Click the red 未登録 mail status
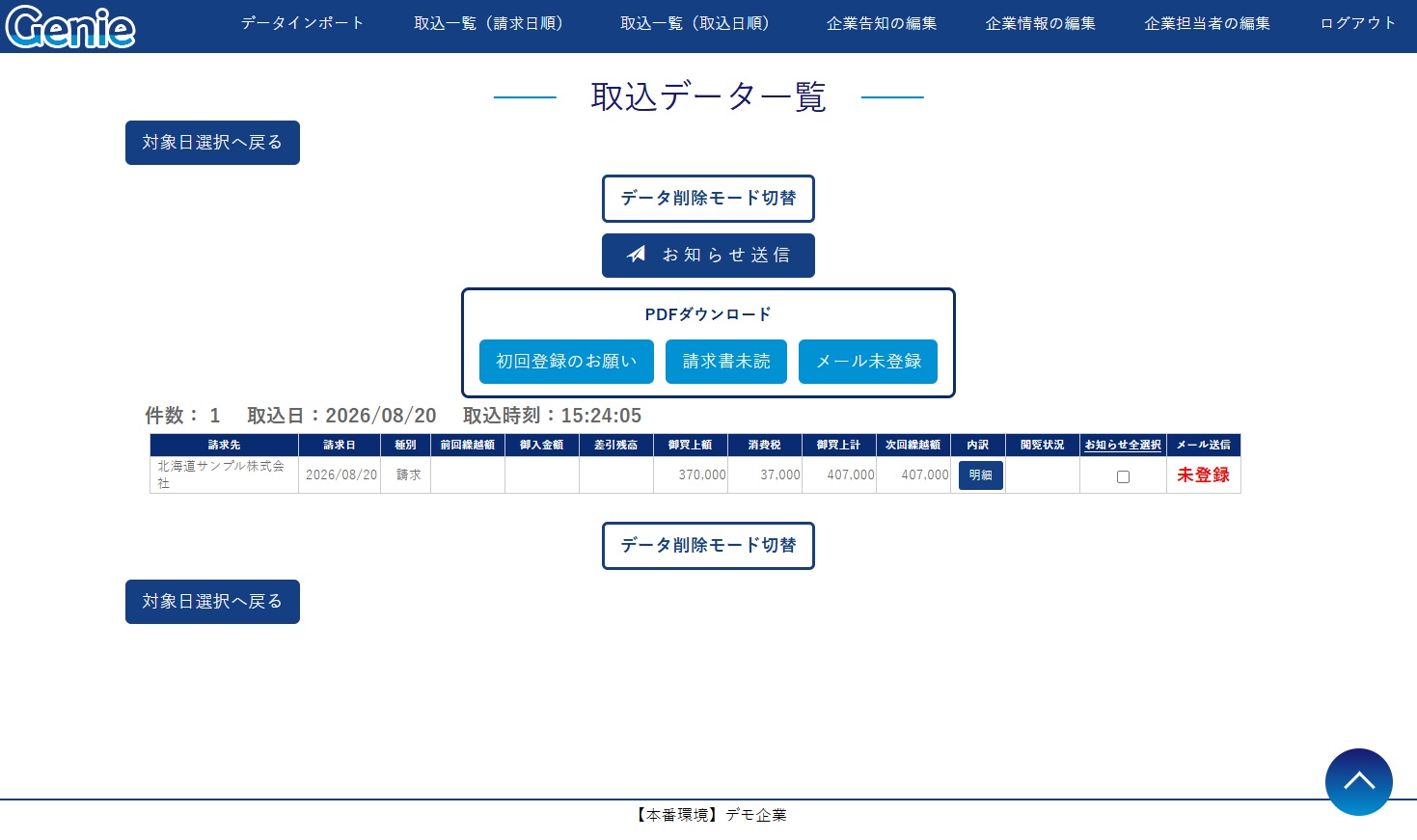 [x=1203, y=474]
